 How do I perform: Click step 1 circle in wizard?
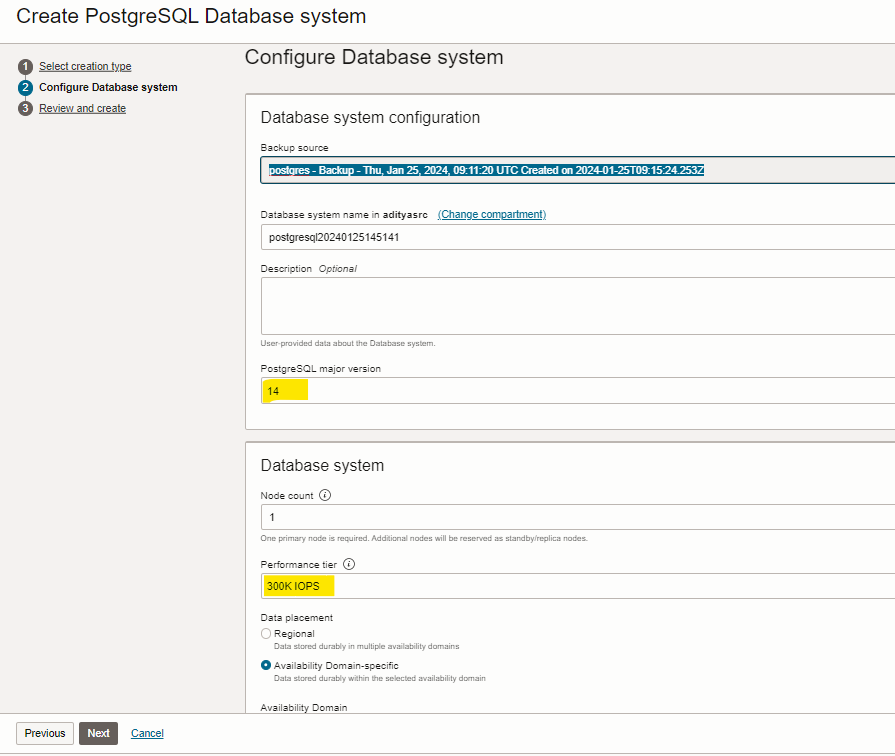point(25,67)
